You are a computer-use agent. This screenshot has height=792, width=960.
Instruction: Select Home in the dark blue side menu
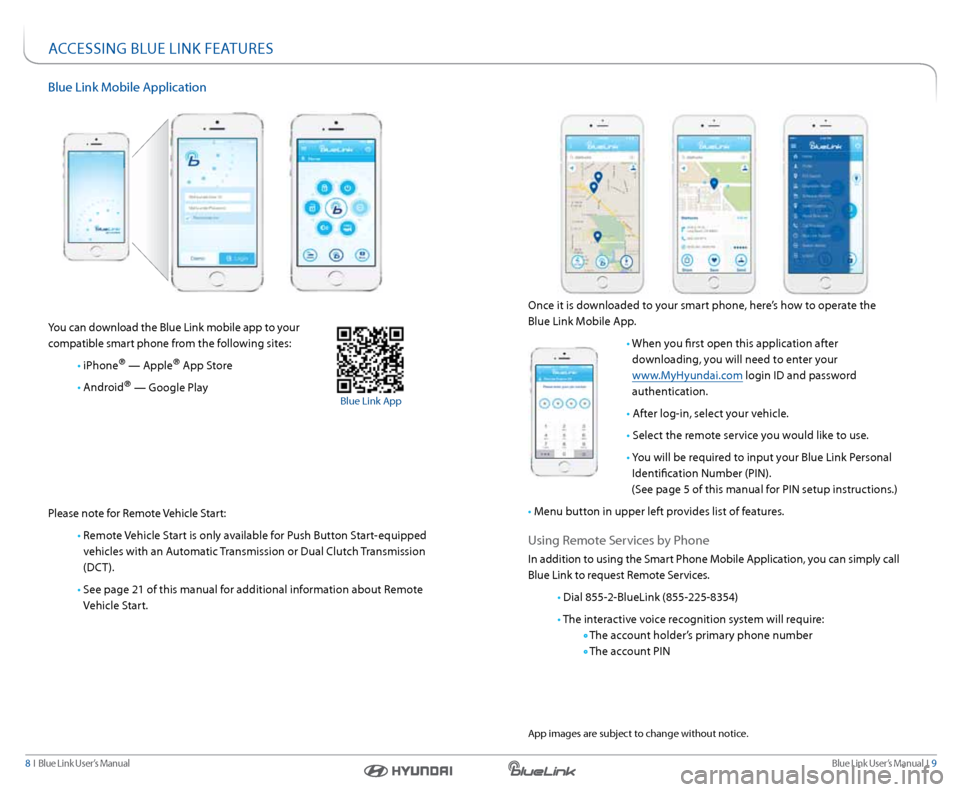pos(819,157)
